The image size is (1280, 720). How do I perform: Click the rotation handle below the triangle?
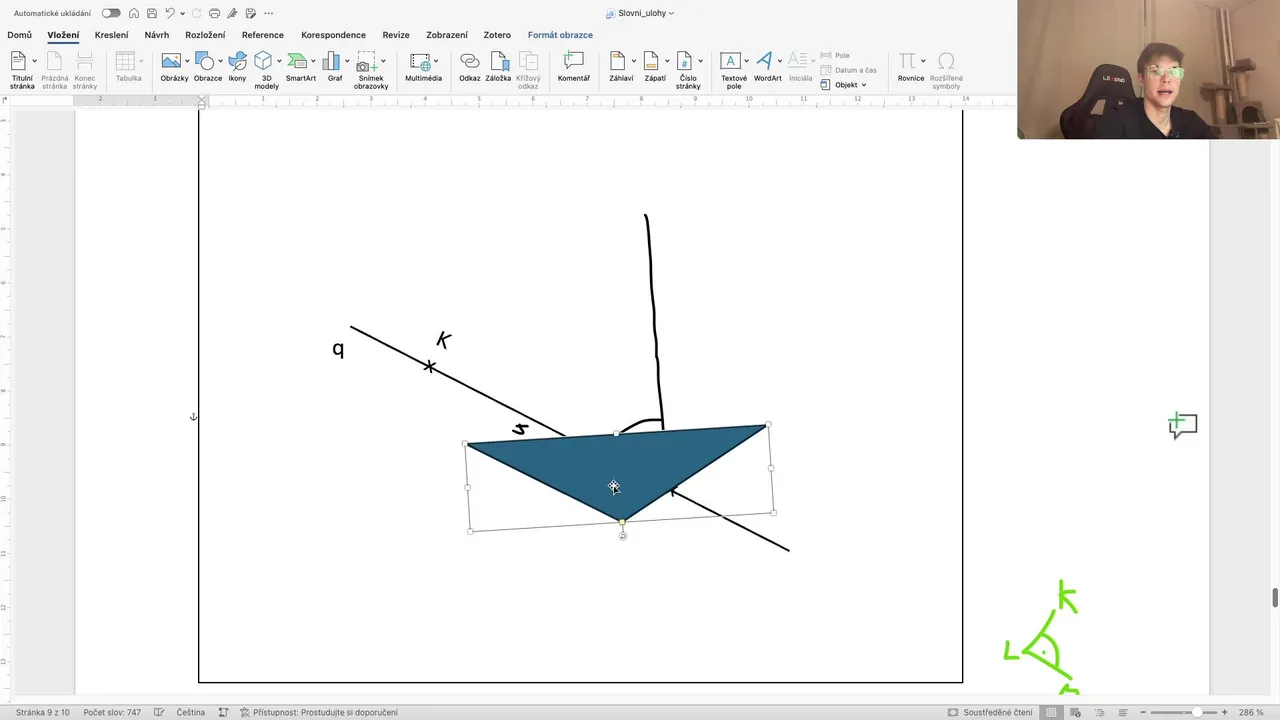(x=623, y=536)
